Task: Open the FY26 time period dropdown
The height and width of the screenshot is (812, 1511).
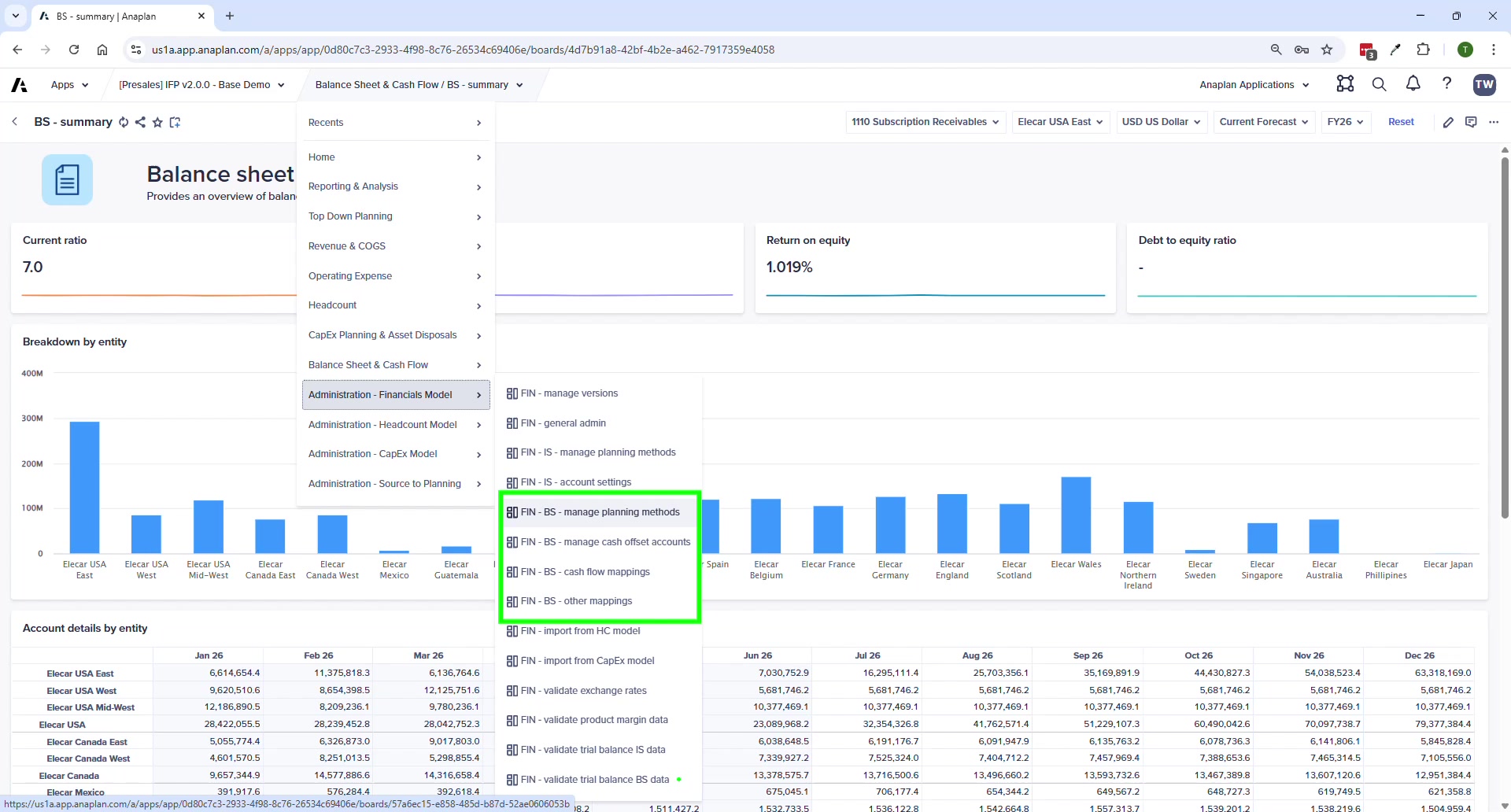Action: [x=1345, y=122]
